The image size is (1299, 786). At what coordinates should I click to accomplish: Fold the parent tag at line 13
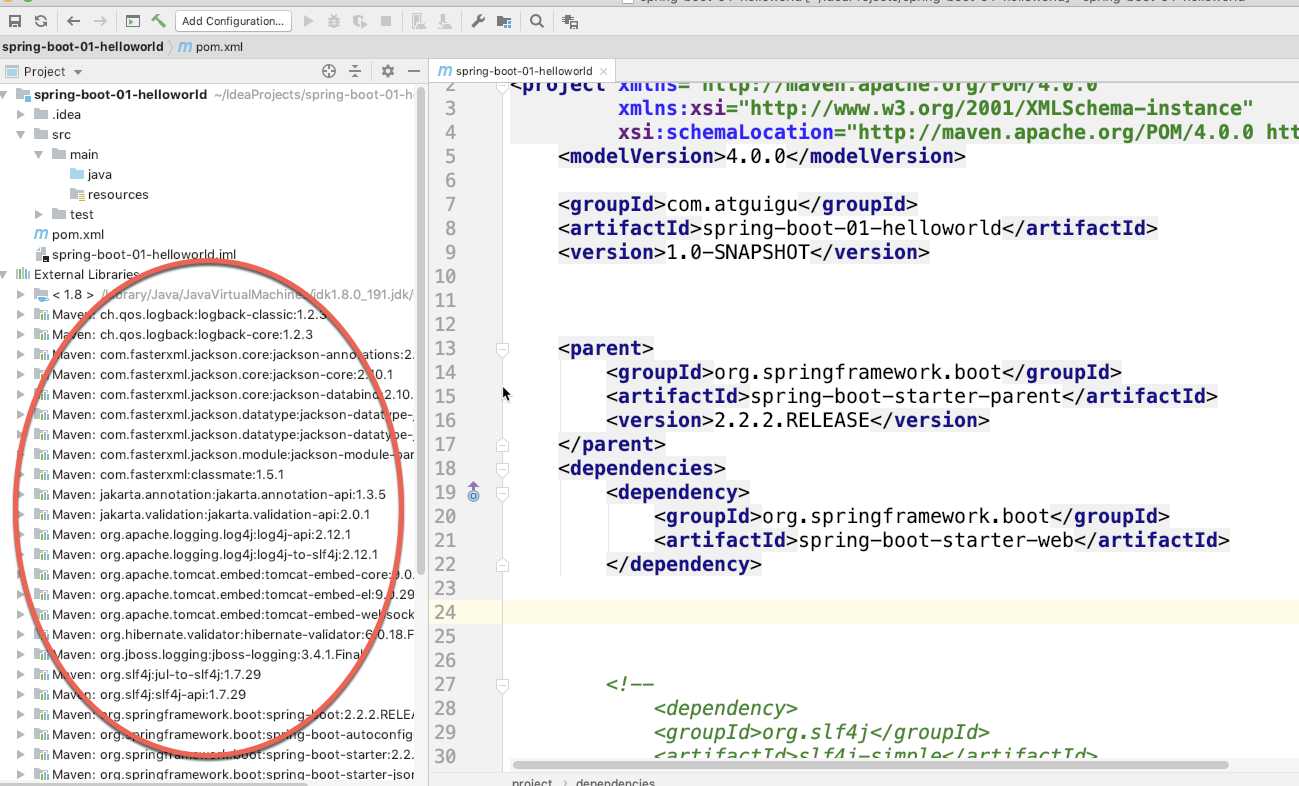tap(503, 349)
